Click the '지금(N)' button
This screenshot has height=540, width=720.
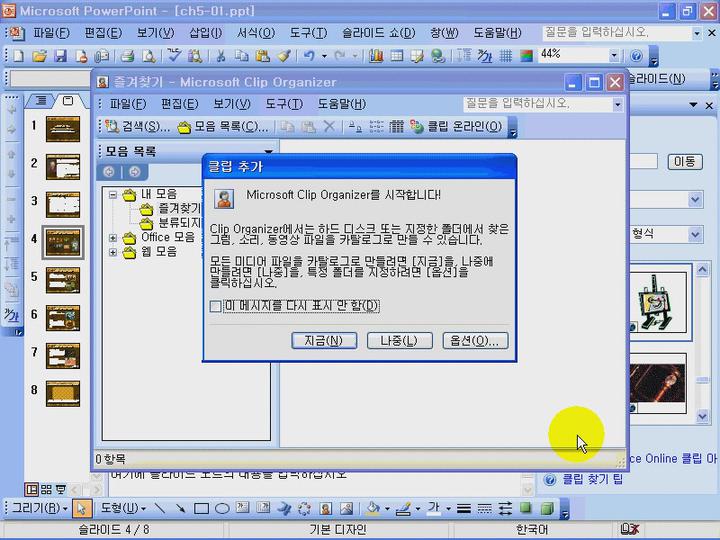click(x=324, y=341)
